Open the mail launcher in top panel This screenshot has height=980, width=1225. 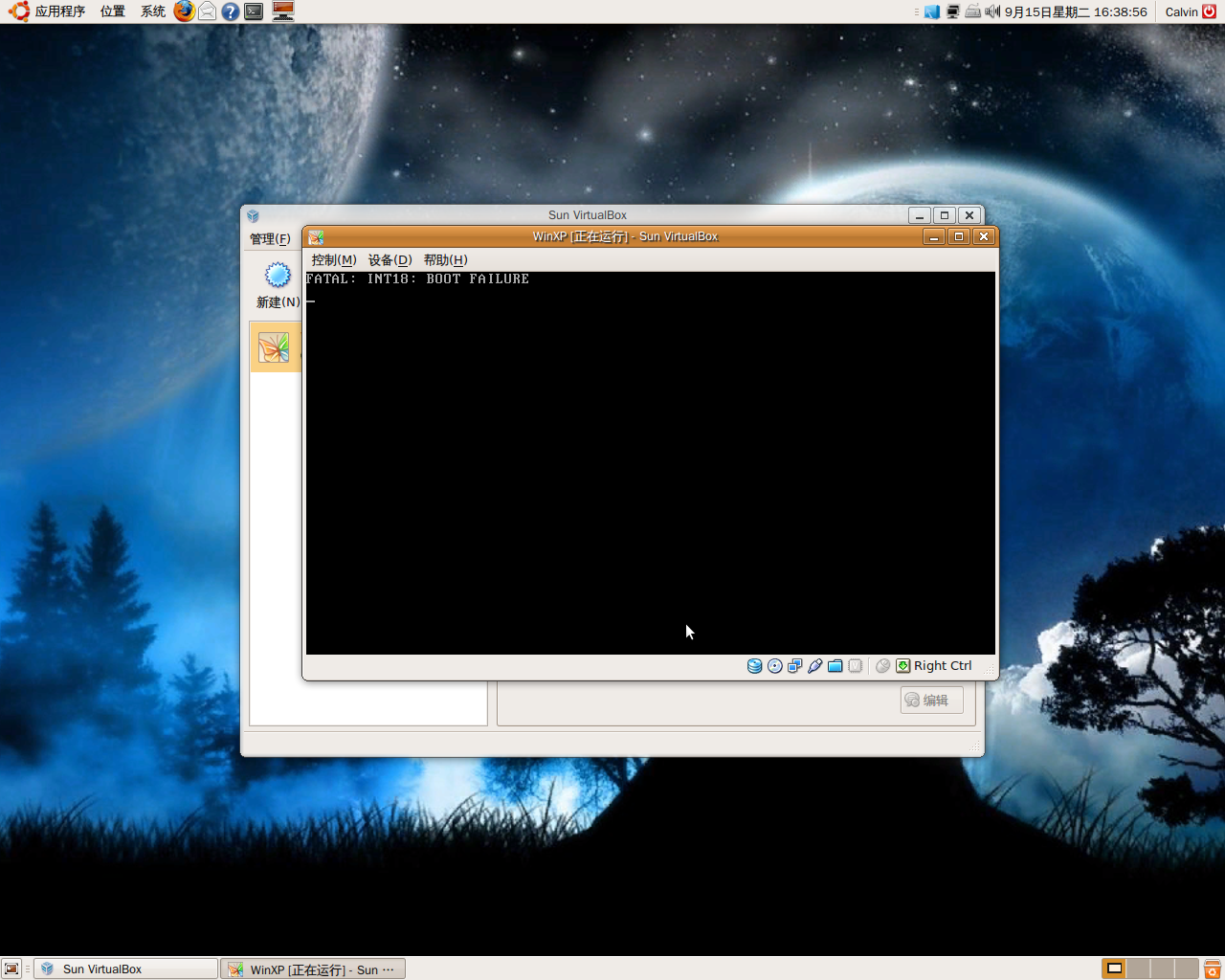[207, 11]
